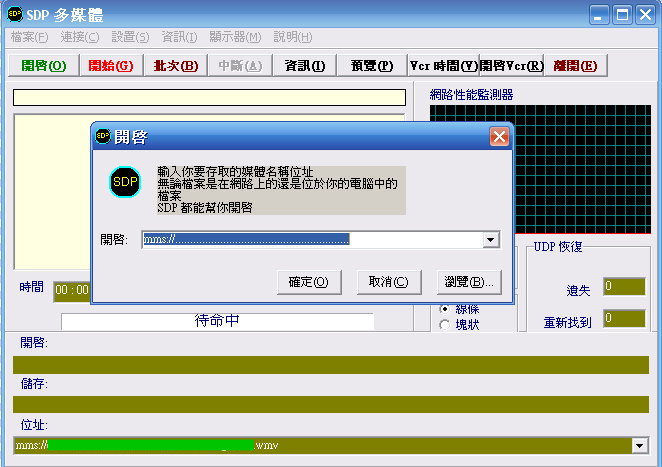The image size is (662, 467).
Task: Click the UDP 恢復 group label
Action: click(x=558, y=247)
